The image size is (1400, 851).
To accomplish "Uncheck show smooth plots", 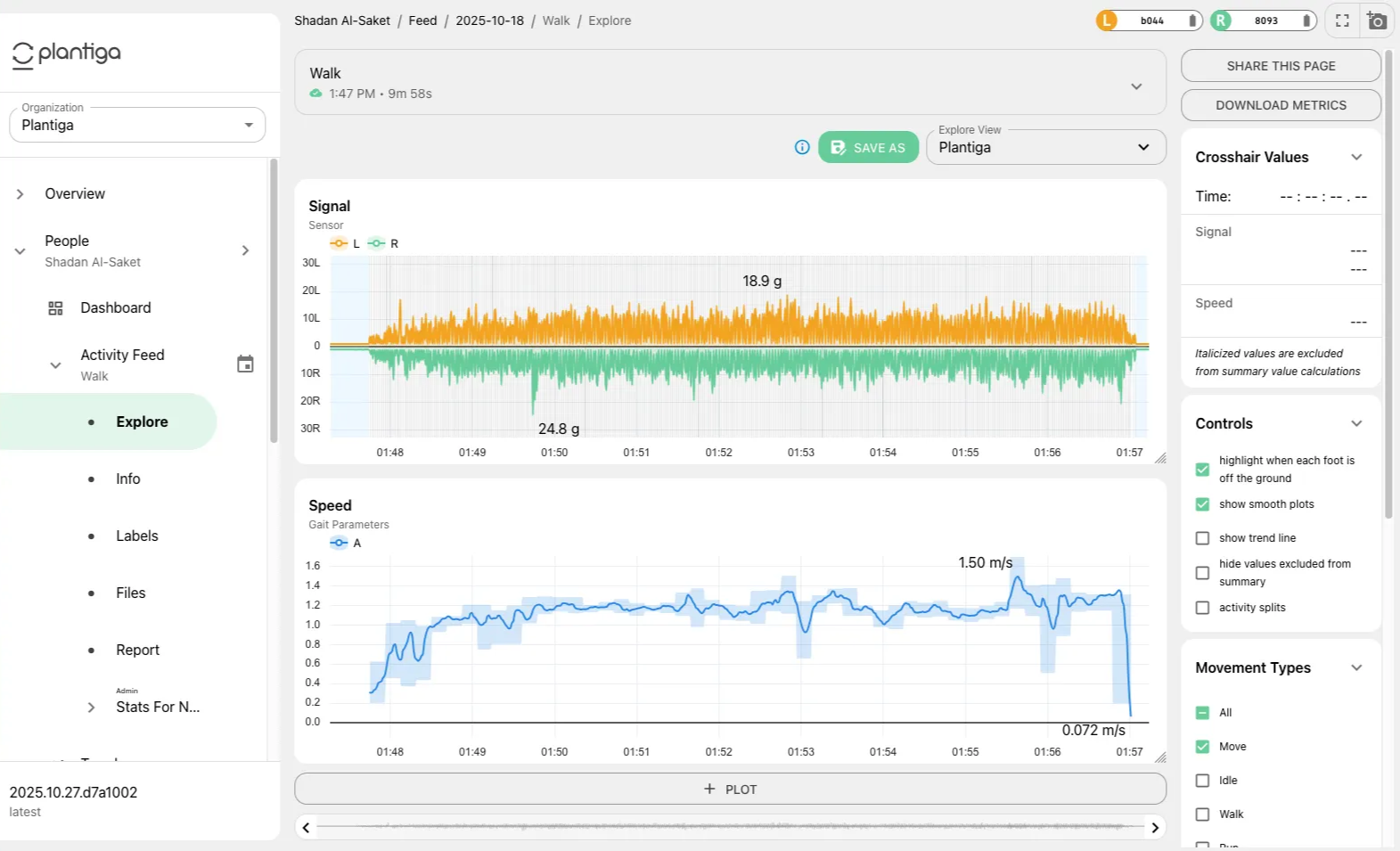I will coord(1202,504).
